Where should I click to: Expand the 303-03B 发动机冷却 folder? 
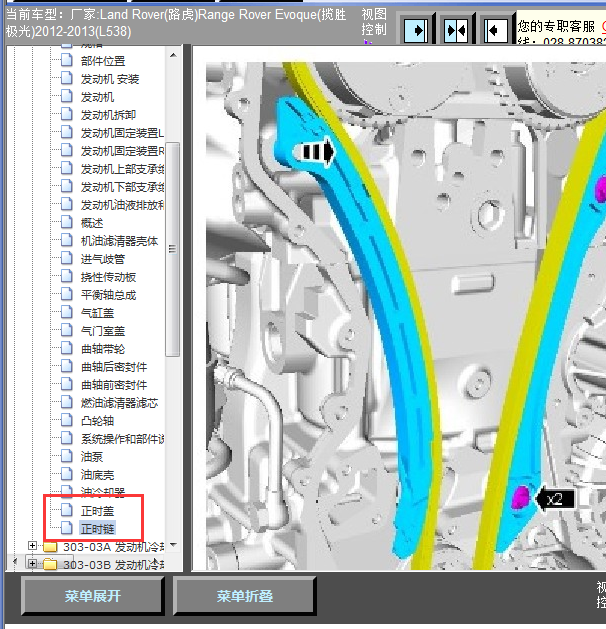(x=32, y=563)
